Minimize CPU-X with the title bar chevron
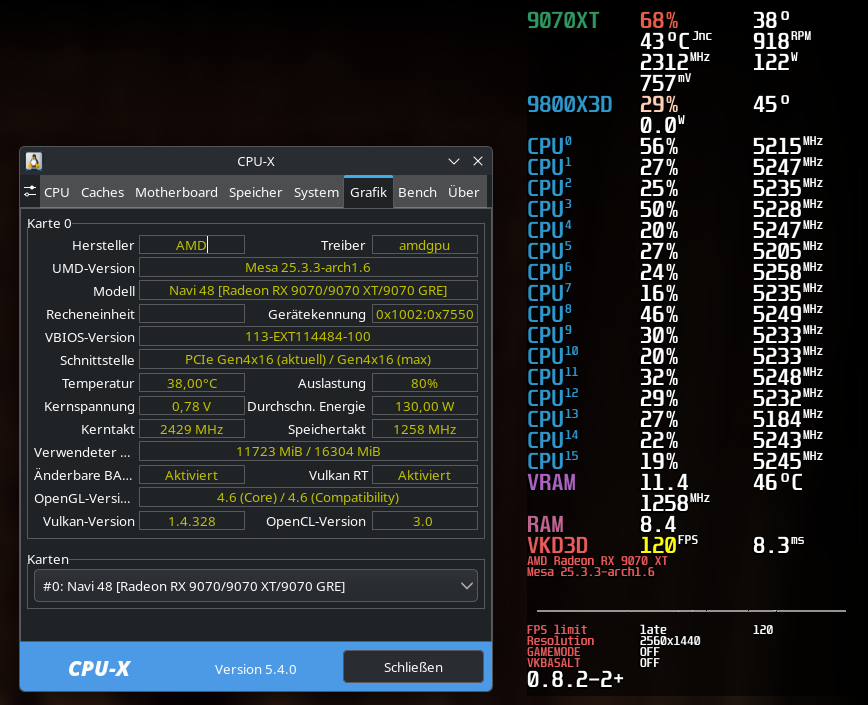Viewport: 868px width, 705px height. click(x=454, y=161)
